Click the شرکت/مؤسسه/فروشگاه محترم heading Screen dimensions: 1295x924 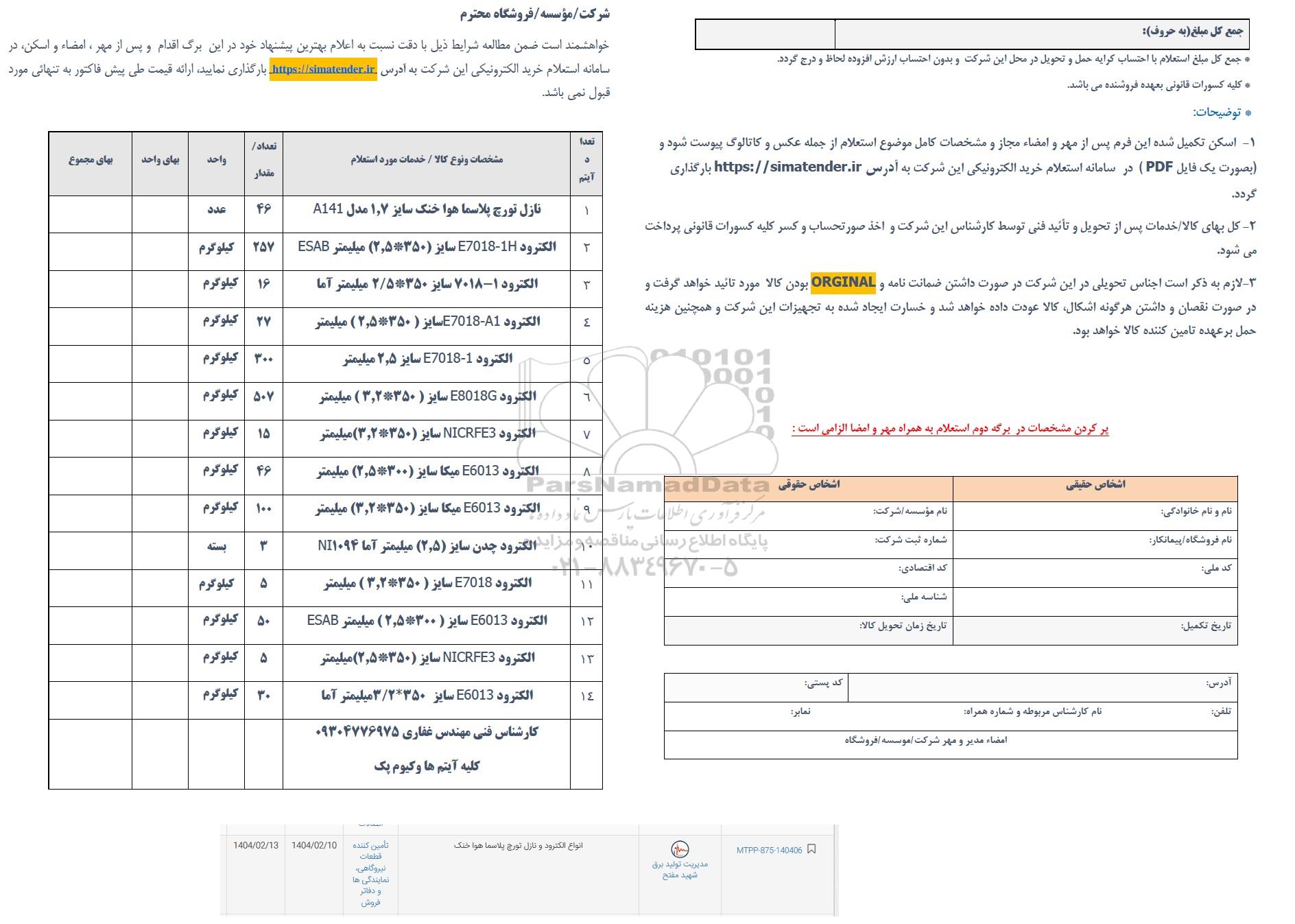[534, 14]
